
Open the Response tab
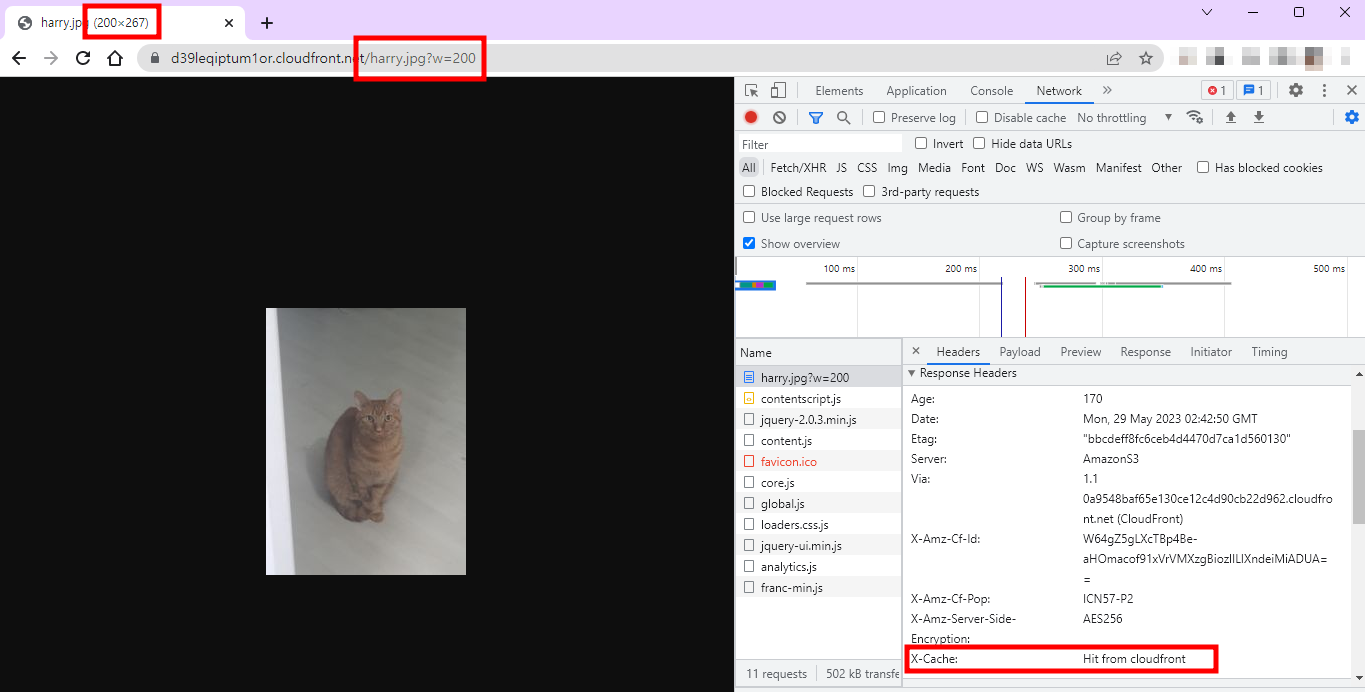click(1145, 352)
